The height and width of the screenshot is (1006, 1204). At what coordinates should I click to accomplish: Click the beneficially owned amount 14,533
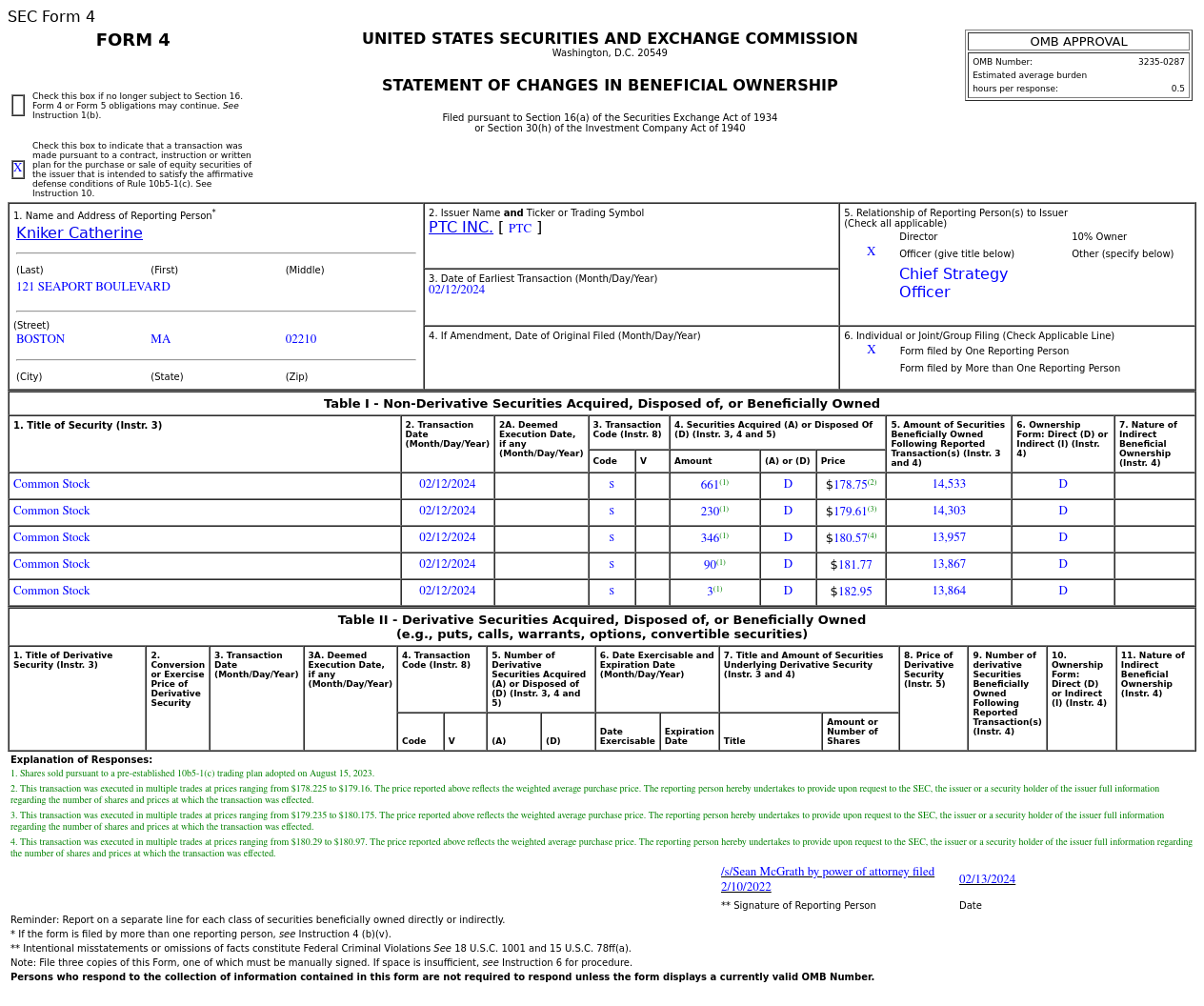click(x=949, y=484)
